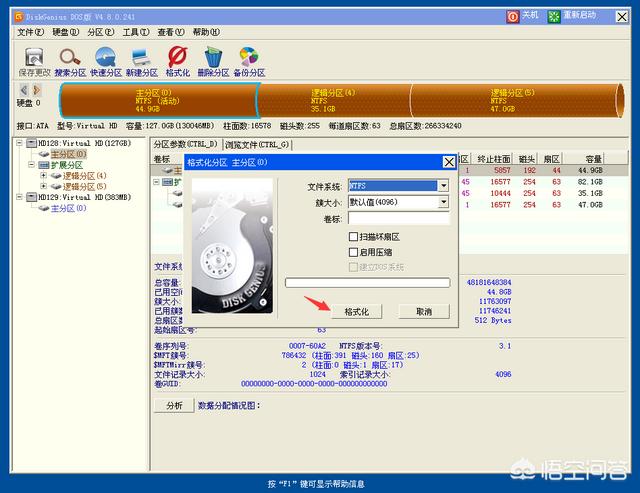Enable Scan Bad Sectors (扫描坏扇区) checkbox
The height and width of the screenshot is (493, 640).
tap(353, 236)
